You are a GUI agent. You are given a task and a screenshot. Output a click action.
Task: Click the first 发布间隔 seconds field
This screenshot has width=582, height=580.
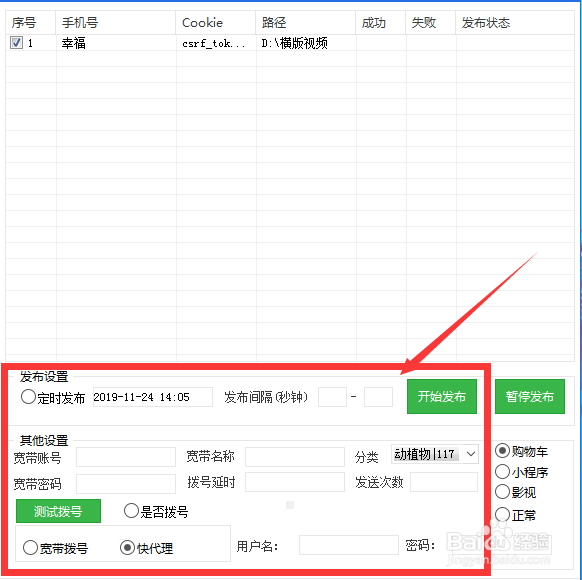pyautogui.click(x=332, y=397)
